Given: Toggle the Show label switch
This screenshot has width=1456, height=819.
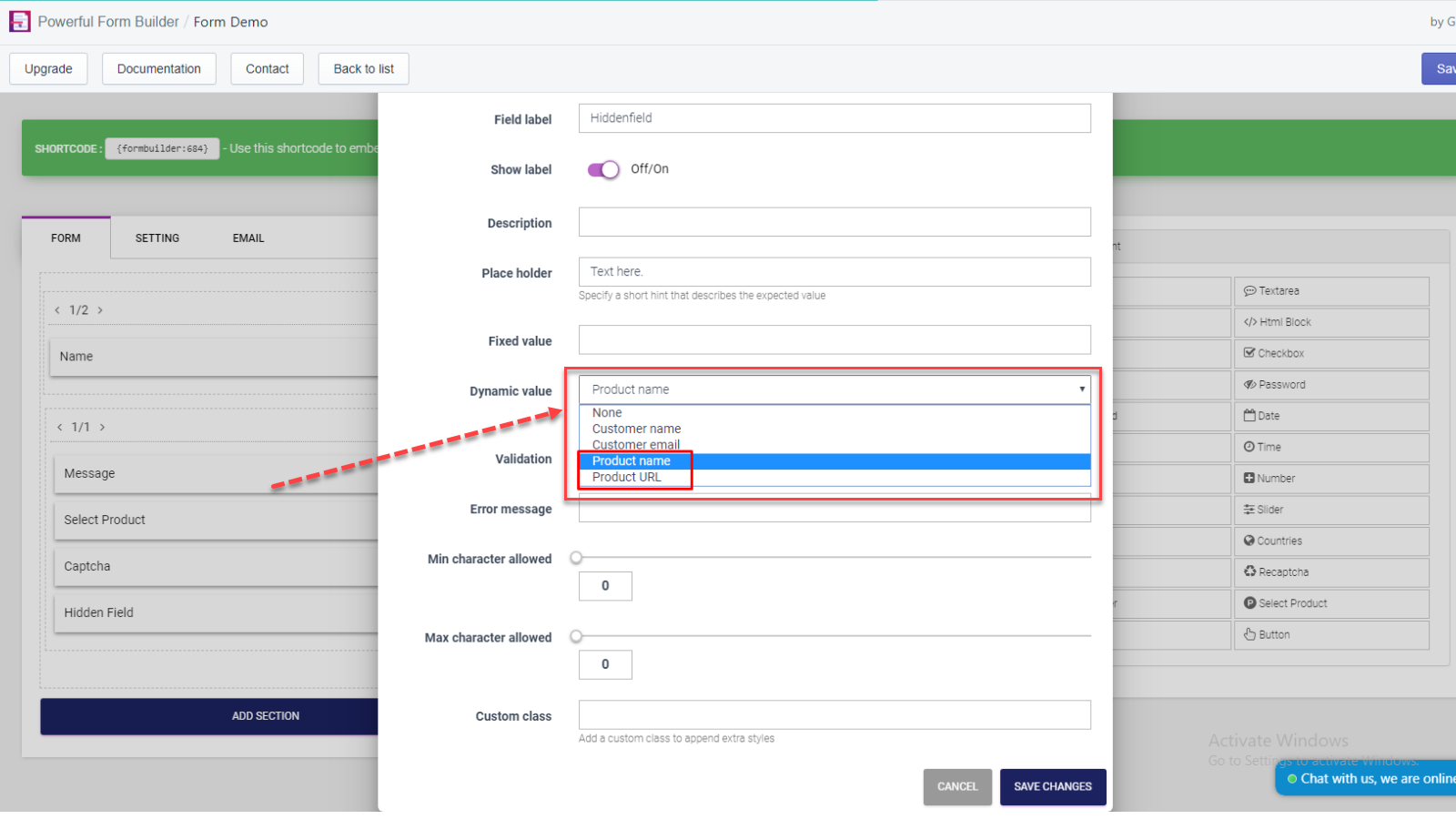Looking at the screenshot, I should [602, 170].
